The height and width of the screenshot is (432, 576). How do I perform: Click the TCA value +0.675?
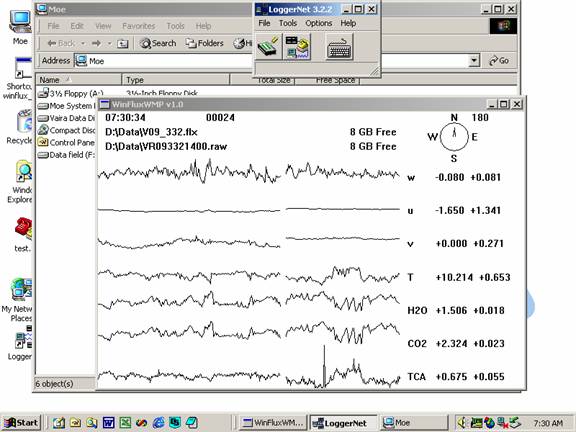coord(451,377)
